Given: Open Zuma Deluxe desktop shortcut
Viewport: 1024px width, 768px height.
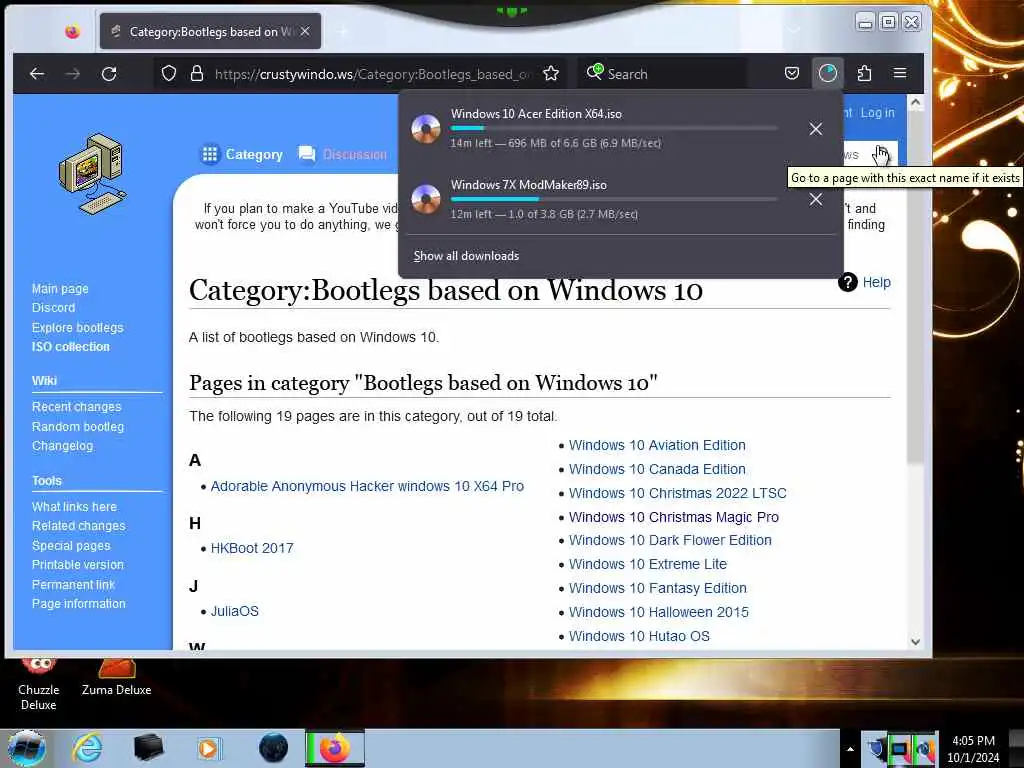Looking at the screenshot, I should [x=116, y=679].
